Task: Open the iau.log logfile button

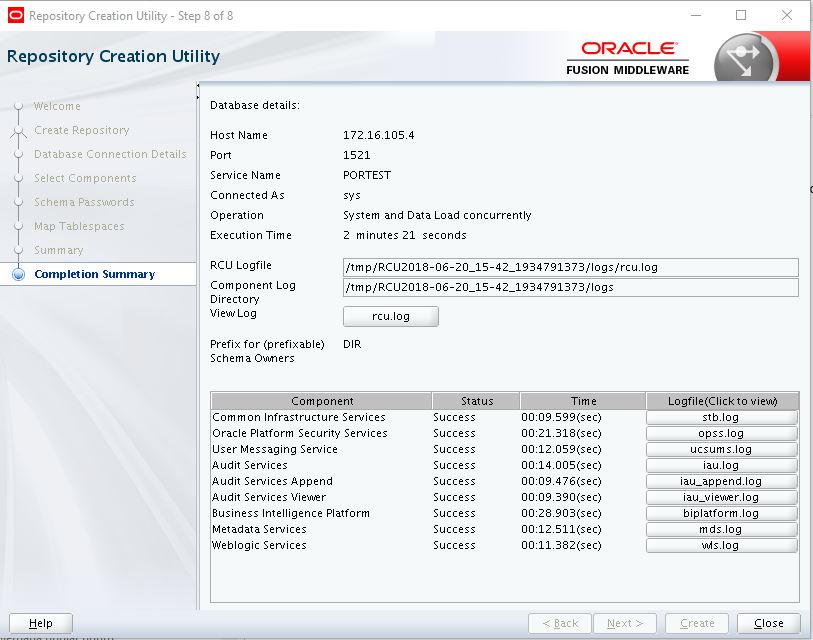Action: click(x=721, y=466)
